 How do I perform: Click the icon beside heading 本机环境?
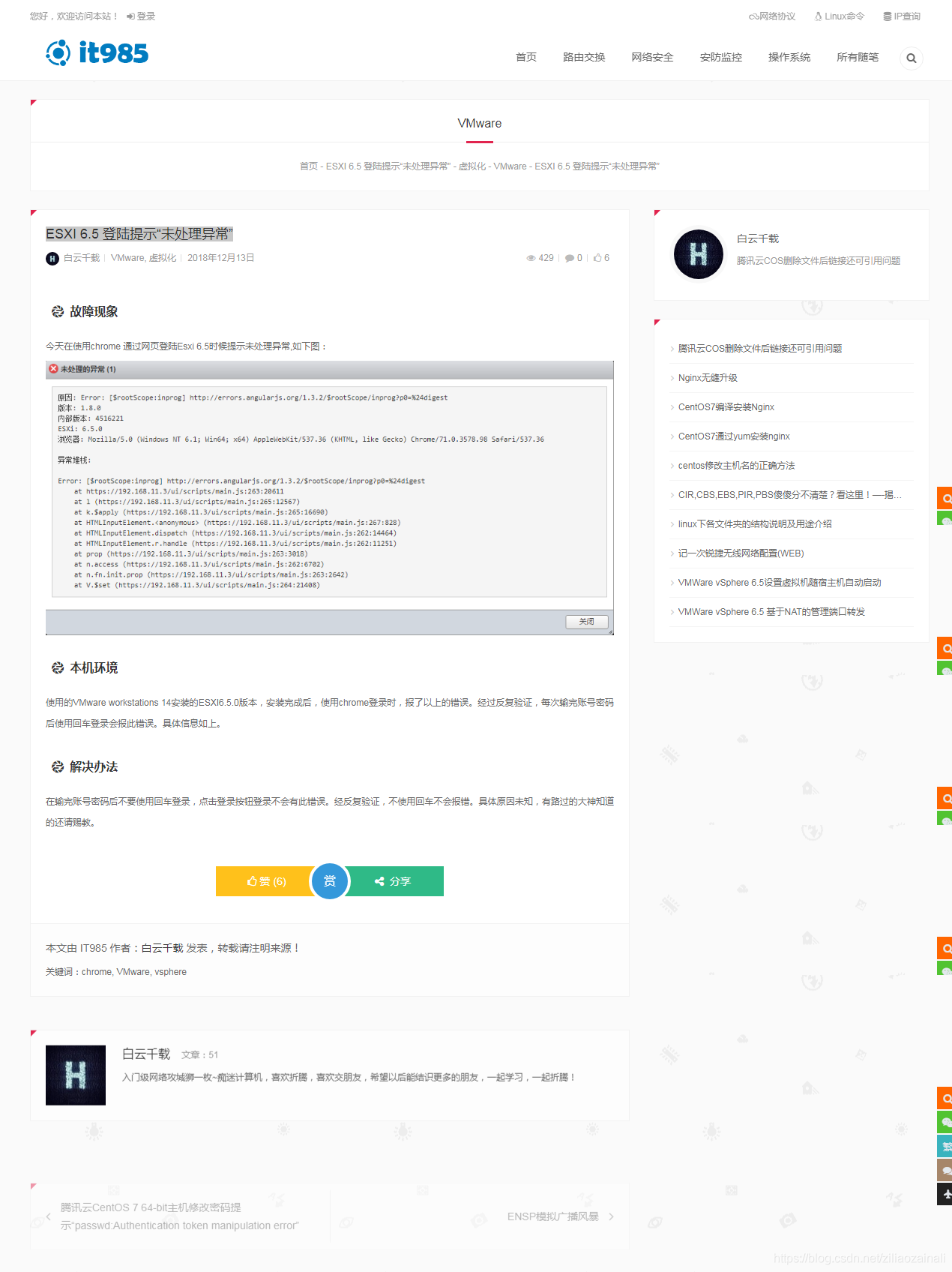click(x=58, y=668)
